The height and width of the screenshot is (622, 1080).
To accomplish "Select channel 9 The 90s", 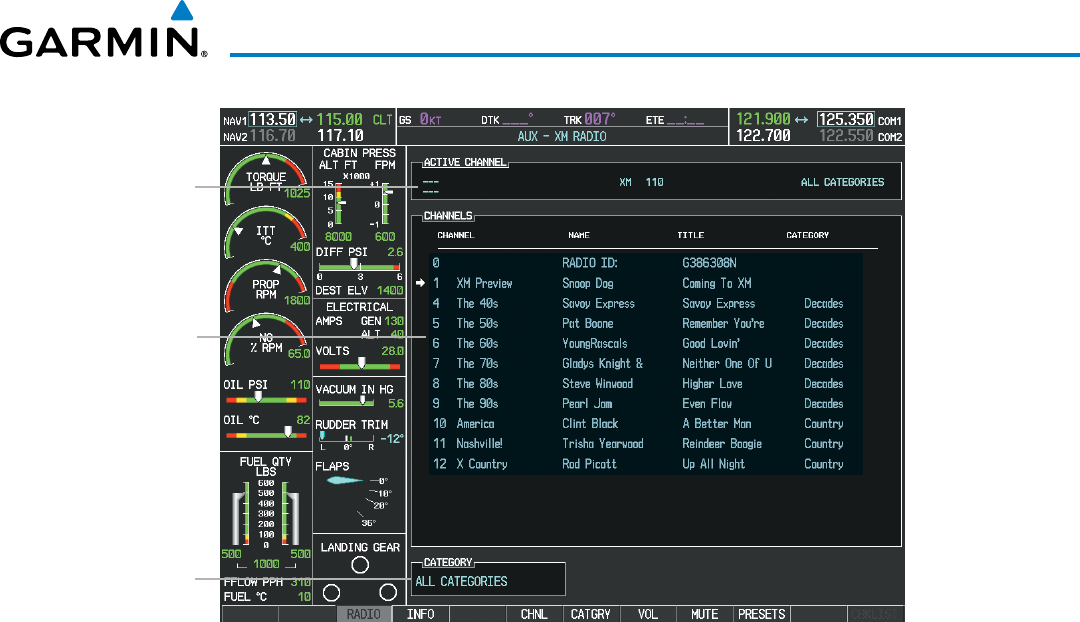I will click(645, 404).
